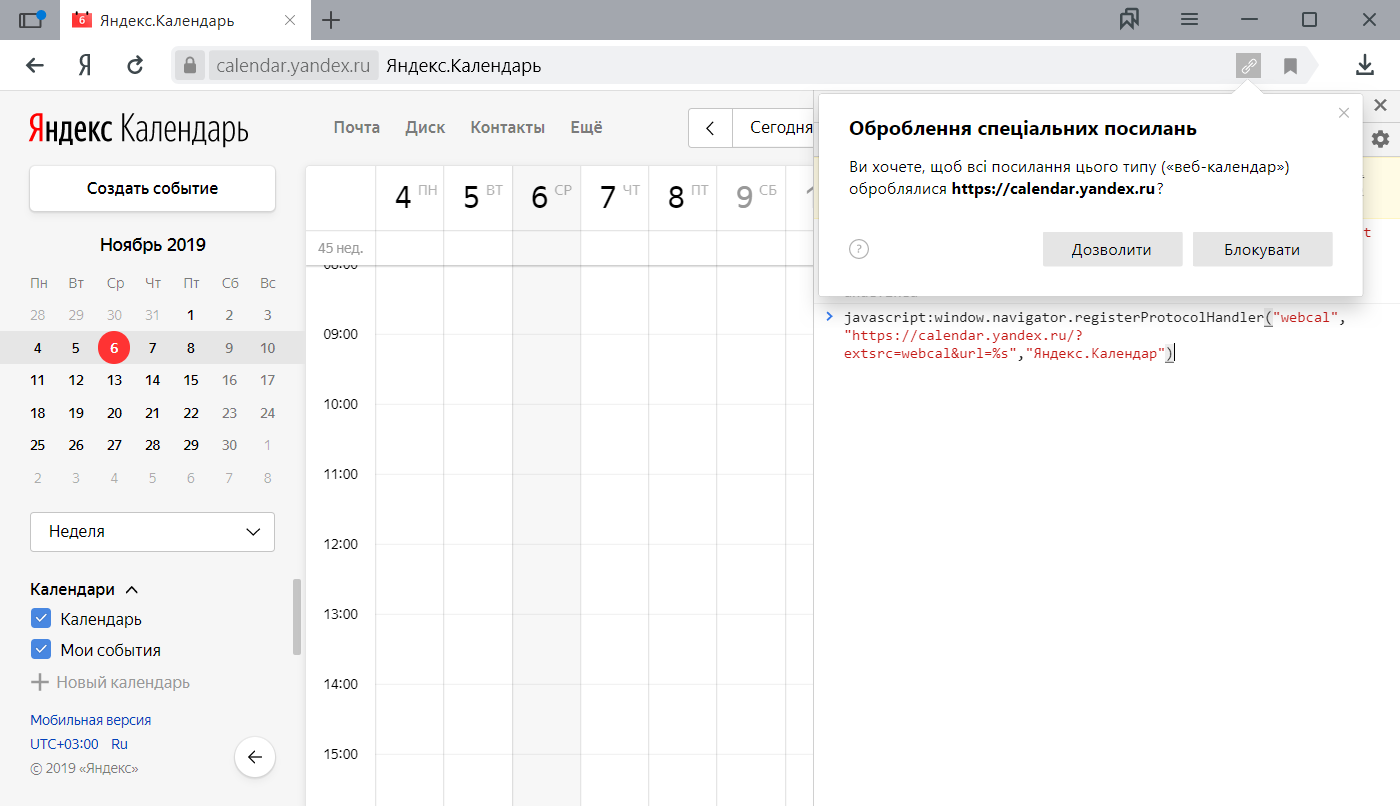This screenshot has width=1400, height=806.
Task: Open the Неделя view dropdown
Action: click(152, 532)
